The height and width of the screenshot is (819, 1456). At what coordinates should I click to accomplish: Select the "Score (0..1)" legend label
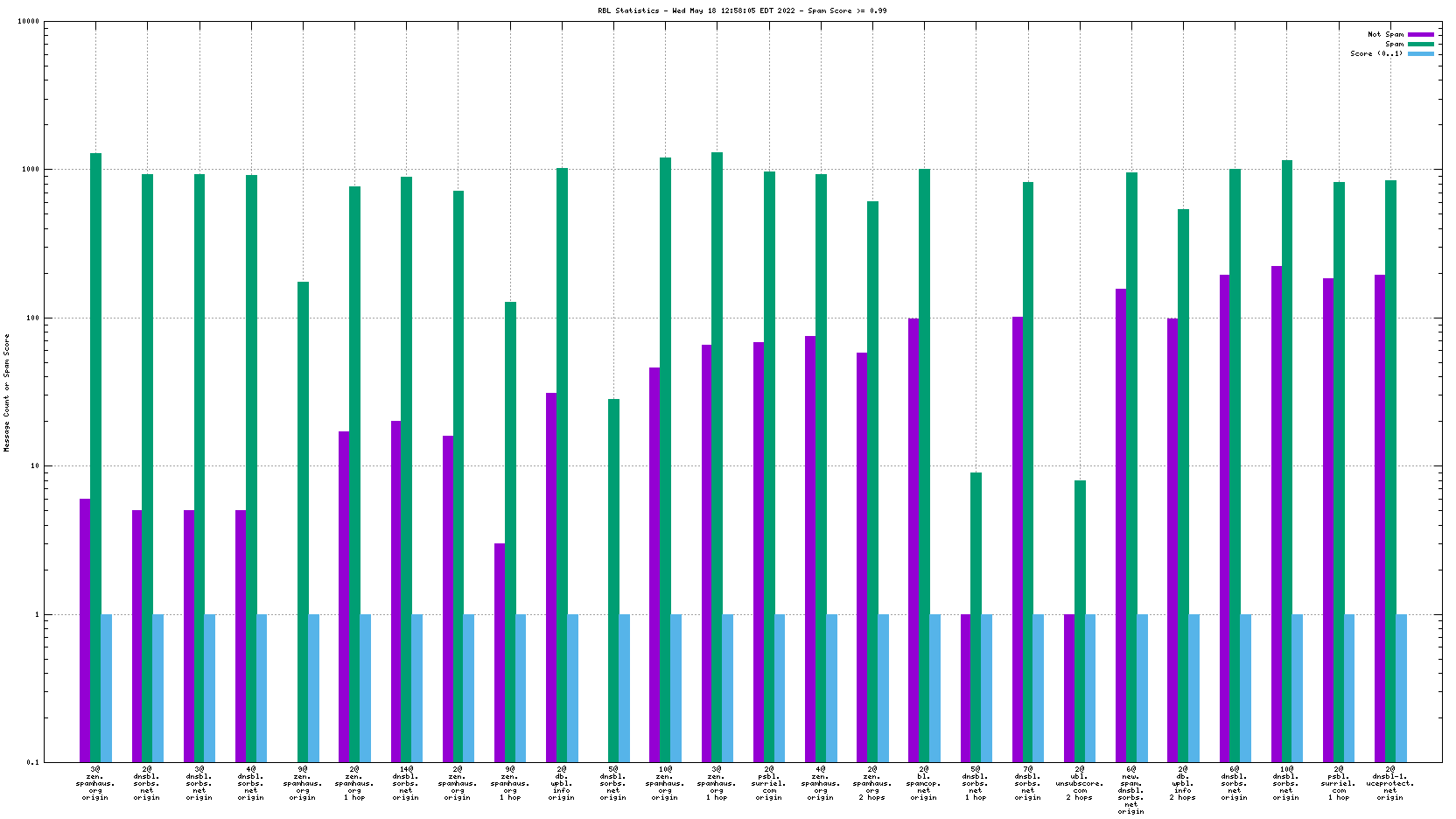pyautogui.click(x=1375, y=53)
